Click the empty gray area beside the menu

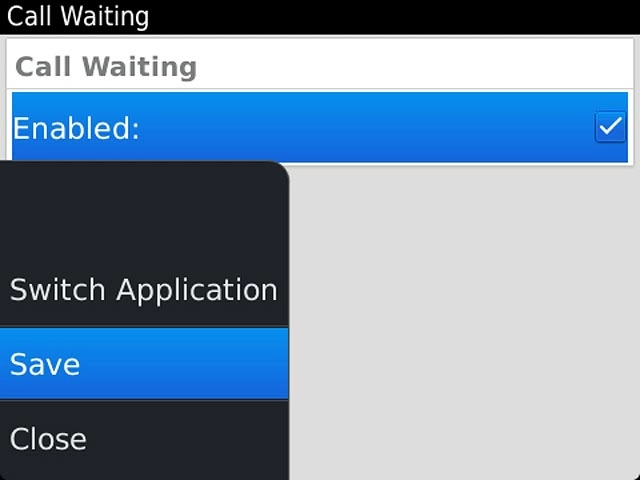click(x=464, y=322)
